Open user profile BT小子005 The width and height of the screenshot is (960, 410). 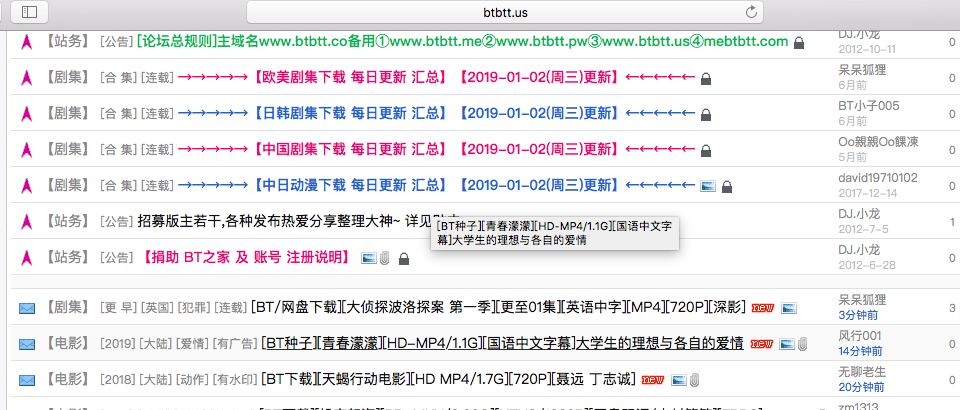click(x=868, y=105)
